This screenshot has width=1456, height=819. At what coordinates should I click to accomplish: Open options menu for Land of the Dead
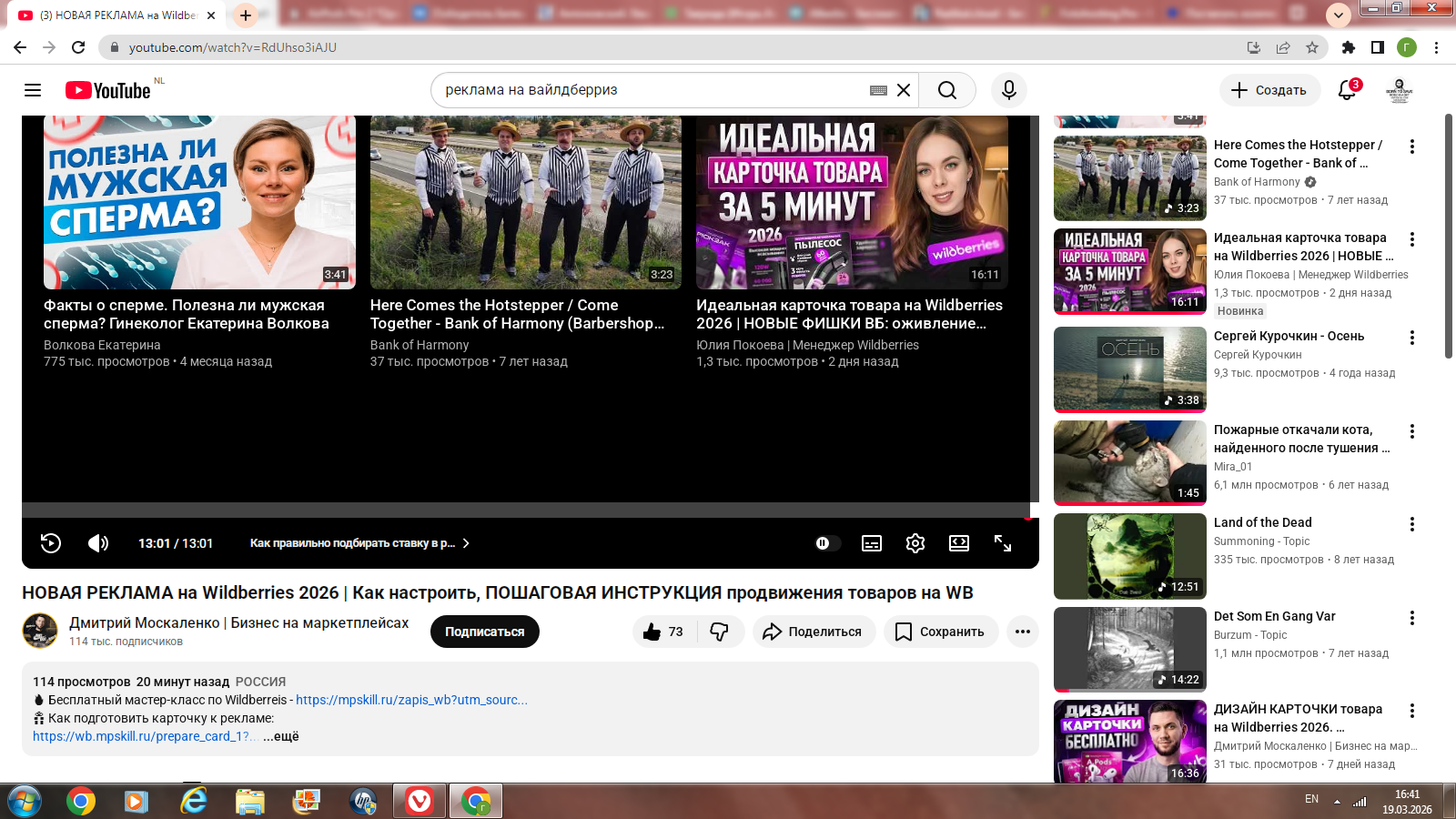(1412, 524)
